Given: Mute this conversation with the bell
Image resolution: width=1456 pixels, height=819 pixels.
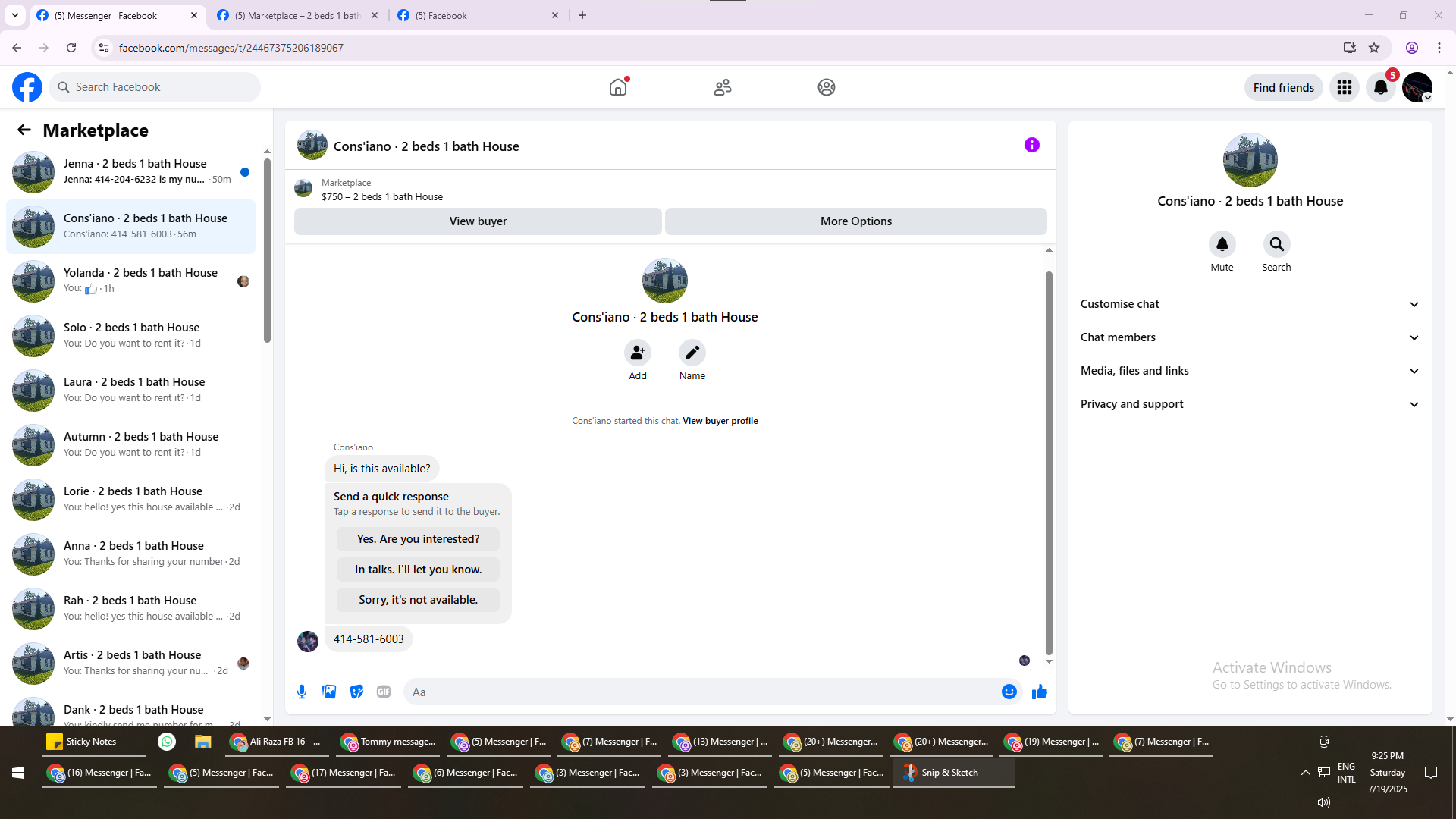Looking at the screenshot, I should [1222, 244].
